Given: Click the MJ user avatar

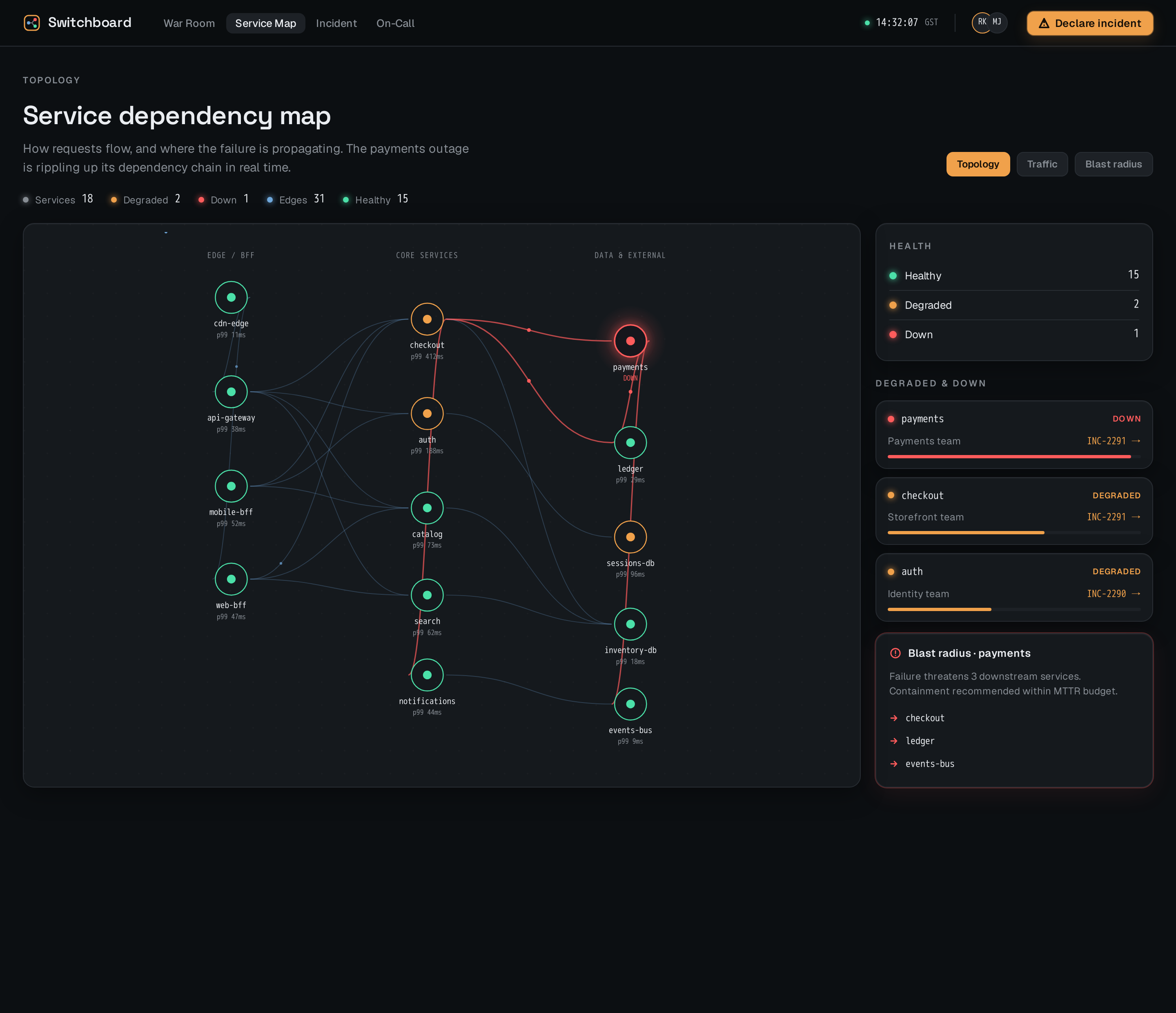Looking at the screenshot, I should [997, 23].
